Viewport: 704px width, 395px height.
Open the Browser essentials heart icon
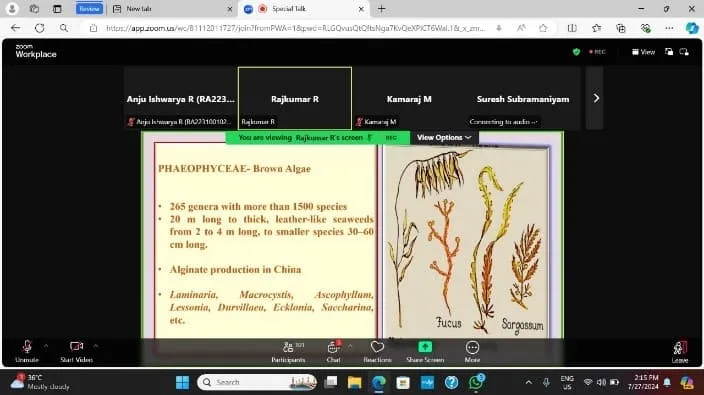tap(646, 28)
